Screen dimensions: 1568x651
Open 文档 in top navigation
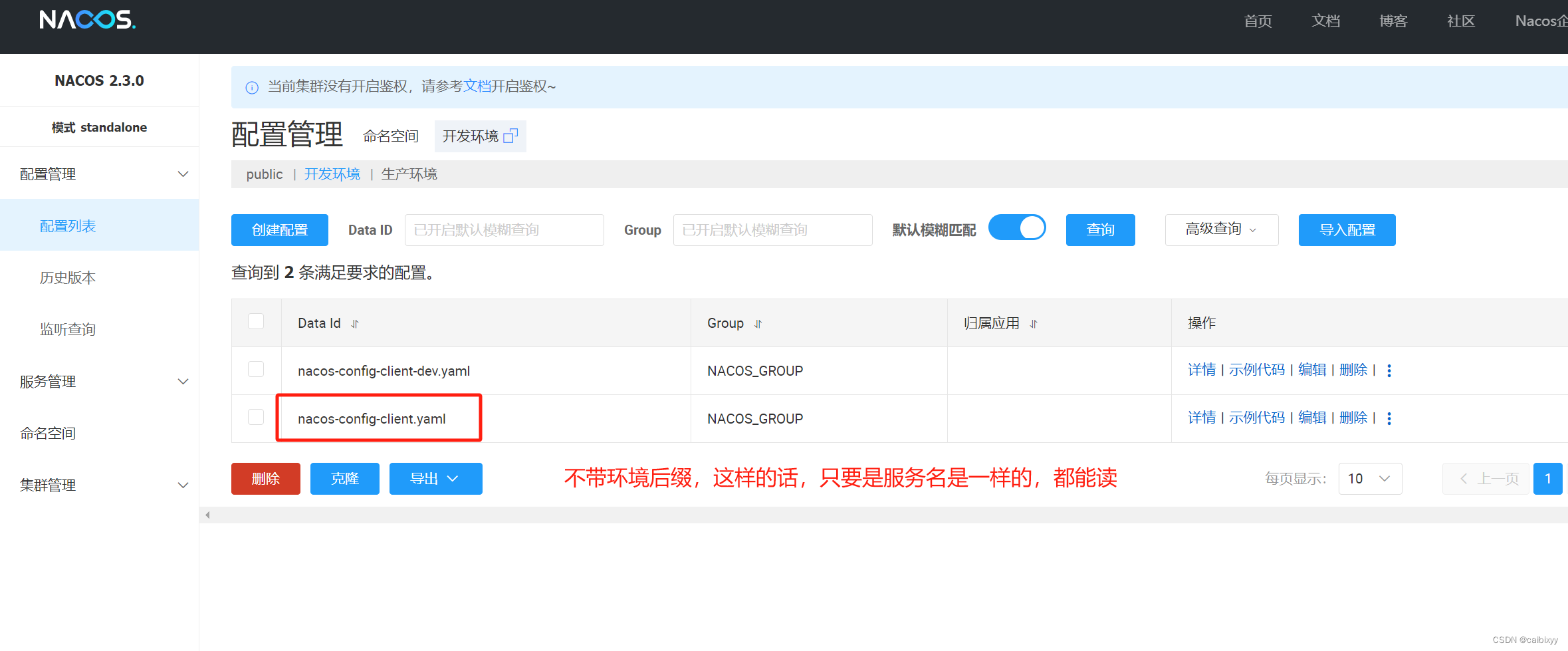click(x=1325, y=21)
